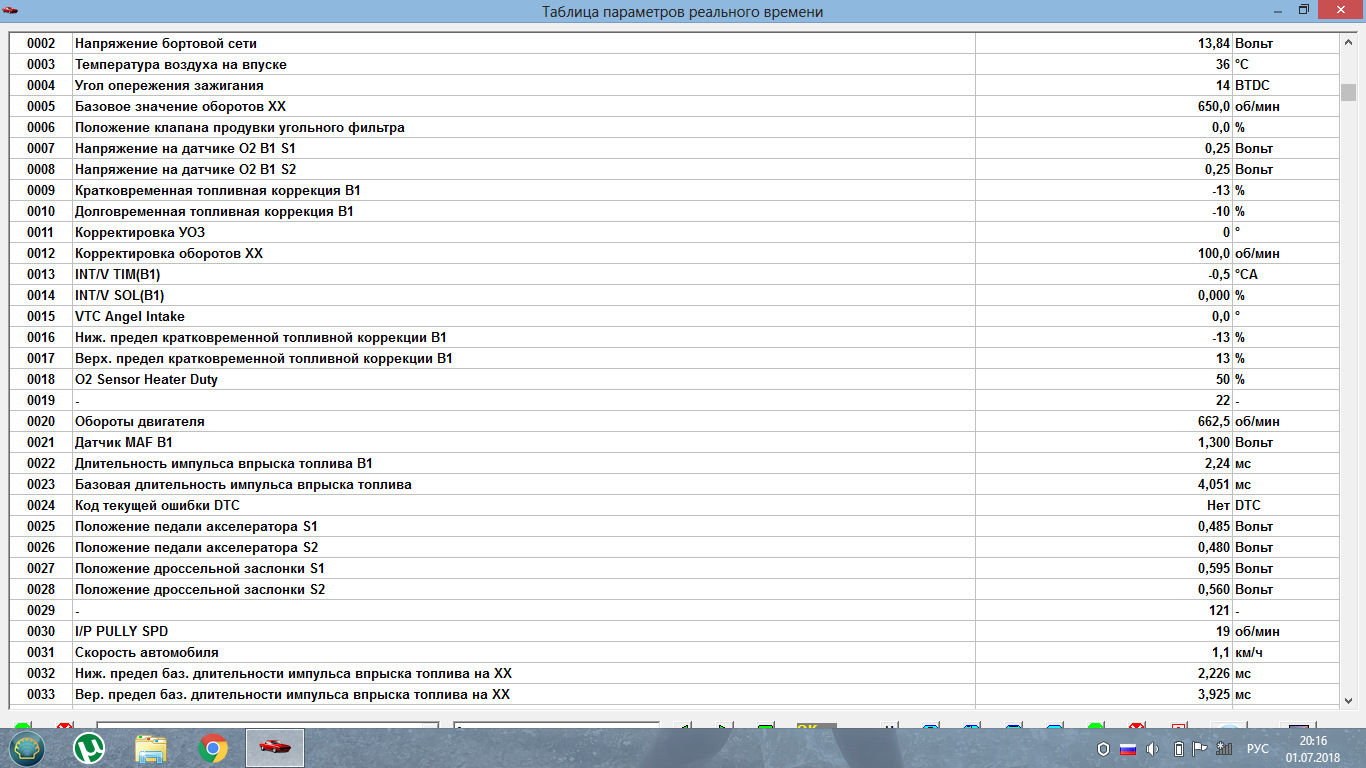Select row 'Температура воздуха на впуске'
This screenshot has width=1366, height=768.
click(674, 65)
